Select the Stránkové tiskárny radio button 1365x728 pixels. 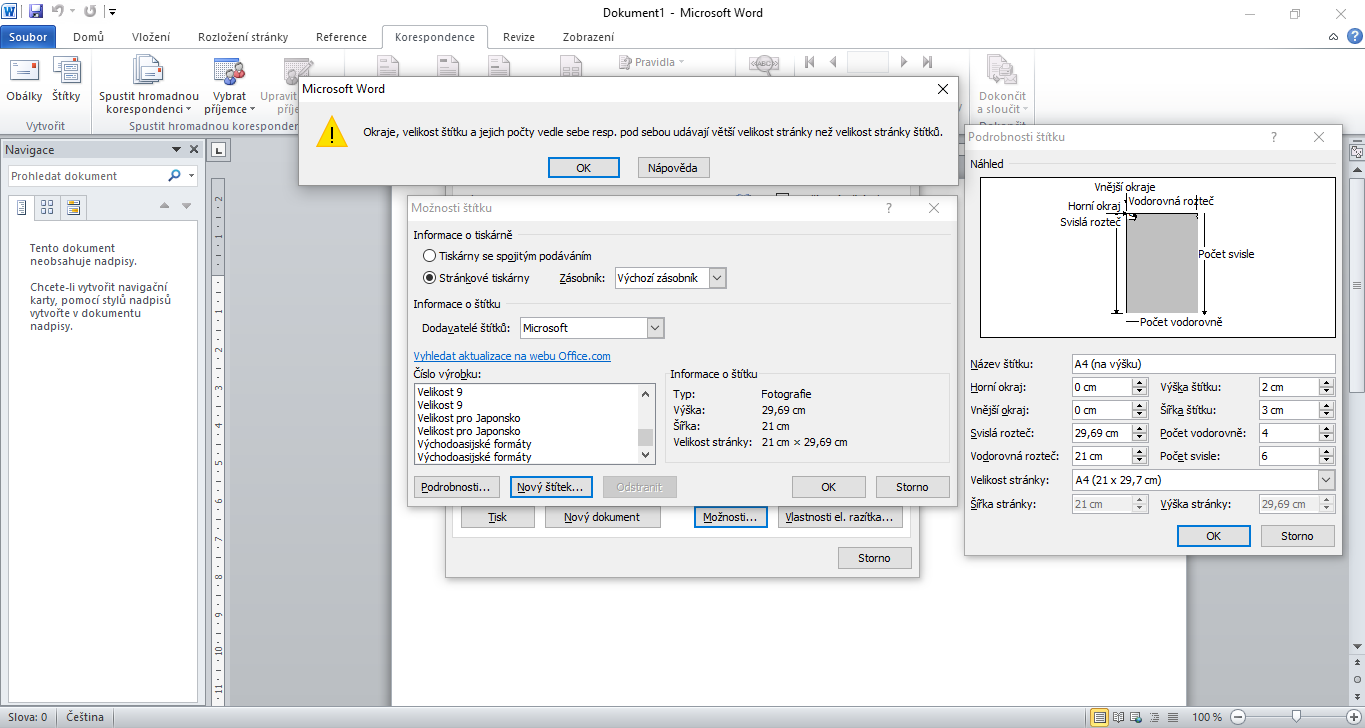click(429, 278)
